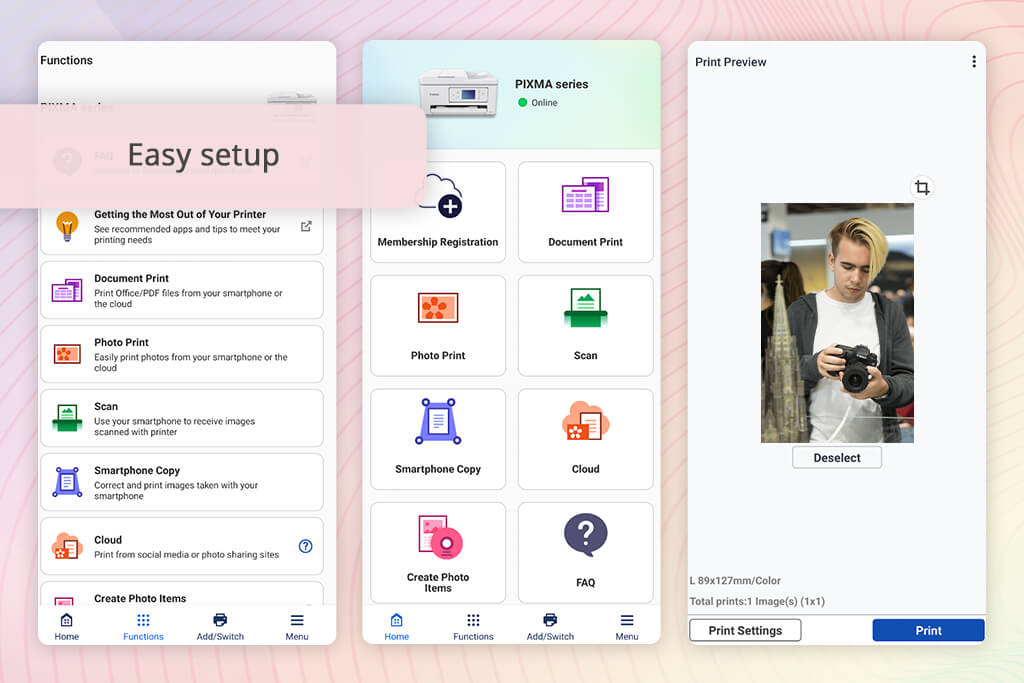Open Document Print in the Functions list
The width and height of the screenshot is (1024, 683).
click(x=182, y=290)
